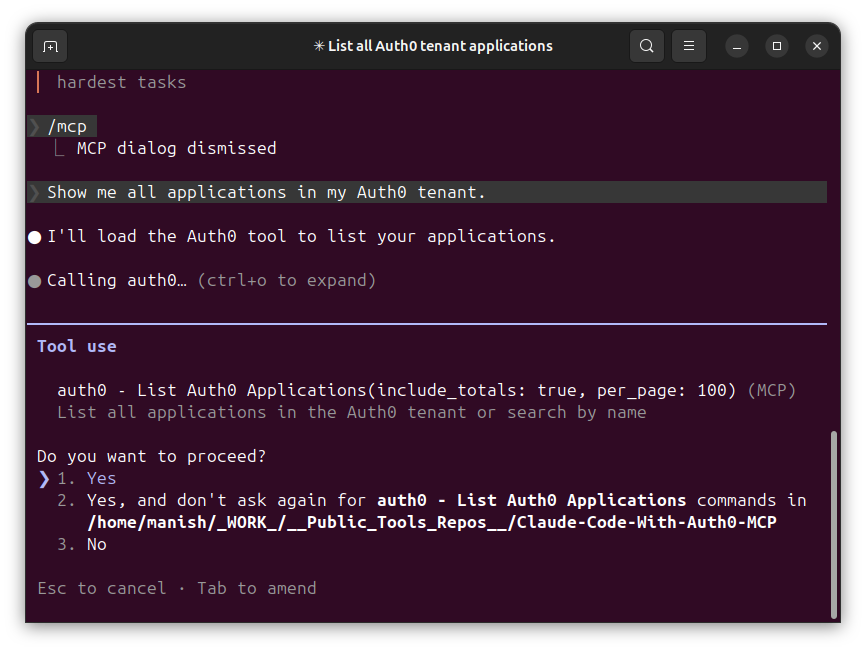Click the selection arrow beside 'Yes'
This screenshot has width=866, height=651.
[x=44, y=479]
